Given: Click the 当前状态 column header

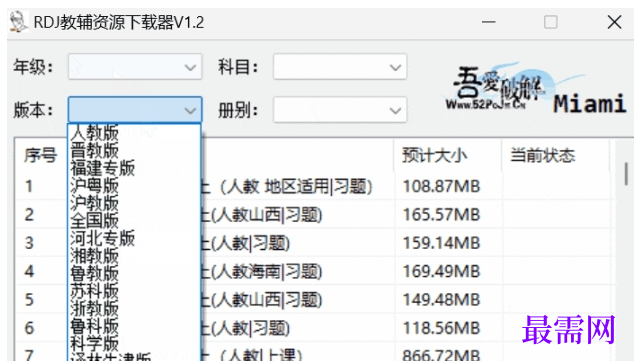Looking at the screenshot, I should coord(556,155).
